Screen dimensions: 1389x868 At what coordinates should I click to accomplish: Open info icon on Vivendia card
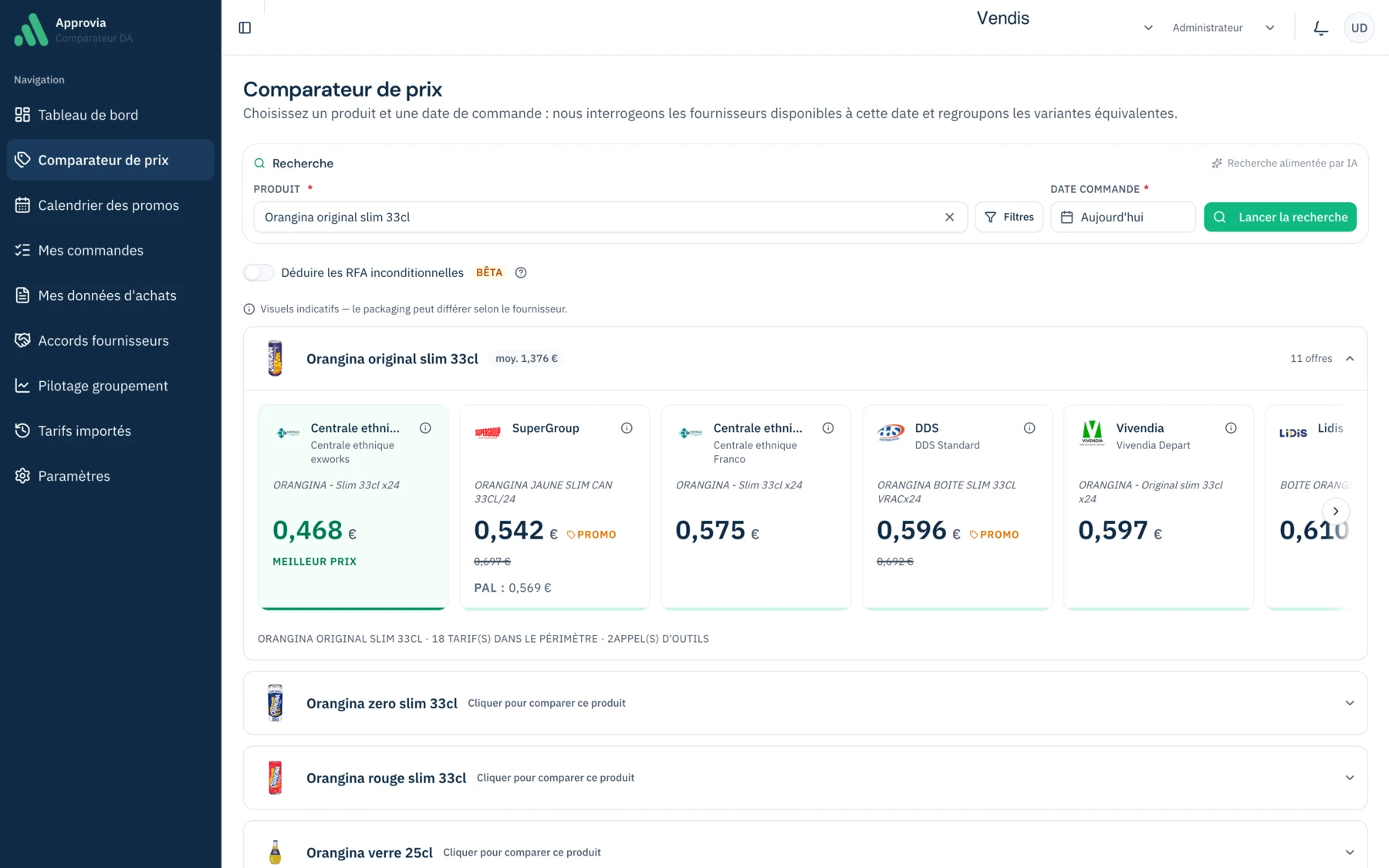(1231, 428)
